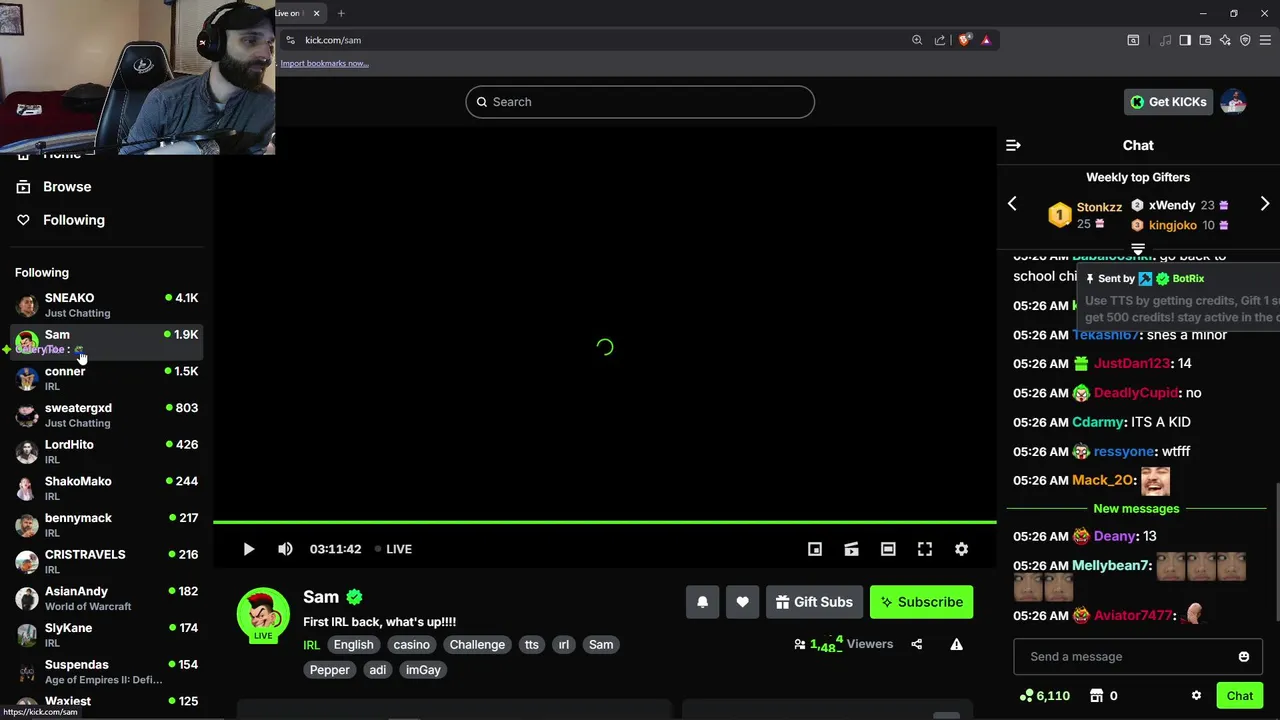Image resolution: width=1280 pixels, height=720 pixels.
Task: Click the green Subscribe button
Action: (x=921, y=602)
